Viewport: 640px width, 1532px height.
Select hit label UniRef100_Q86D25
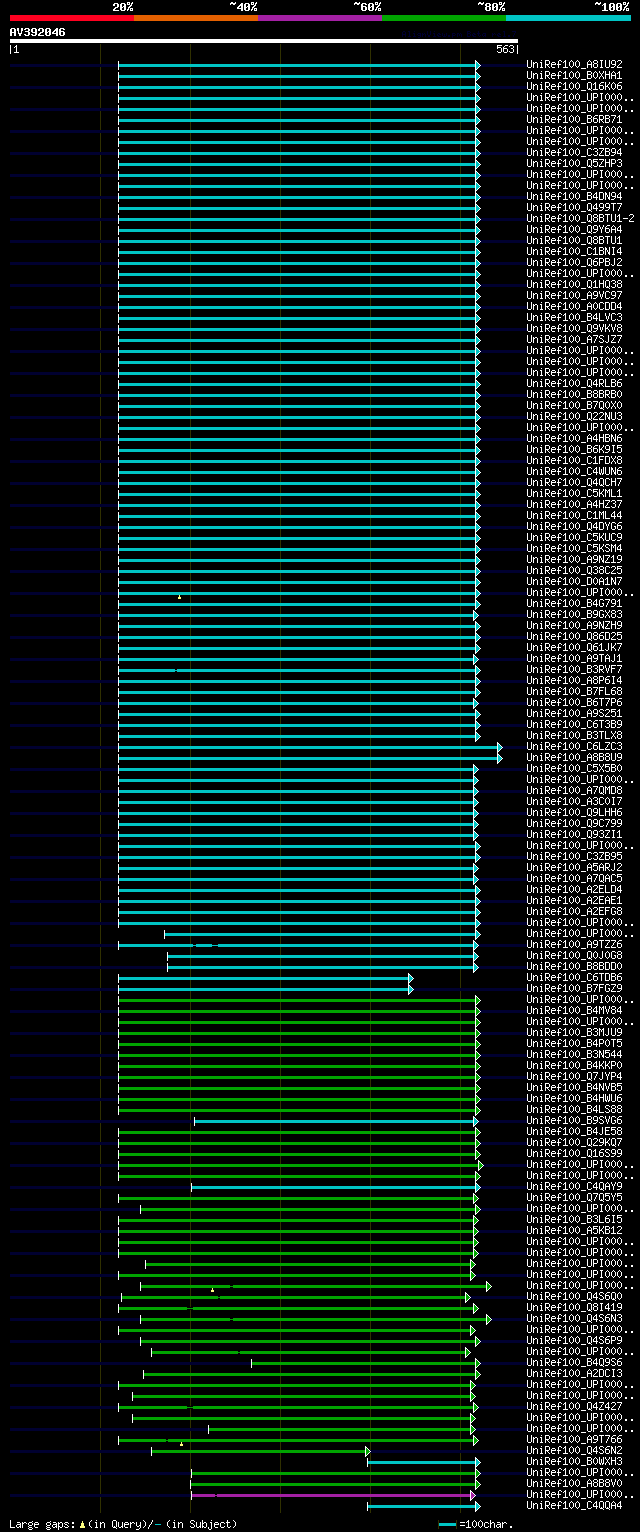coord(574,636)
